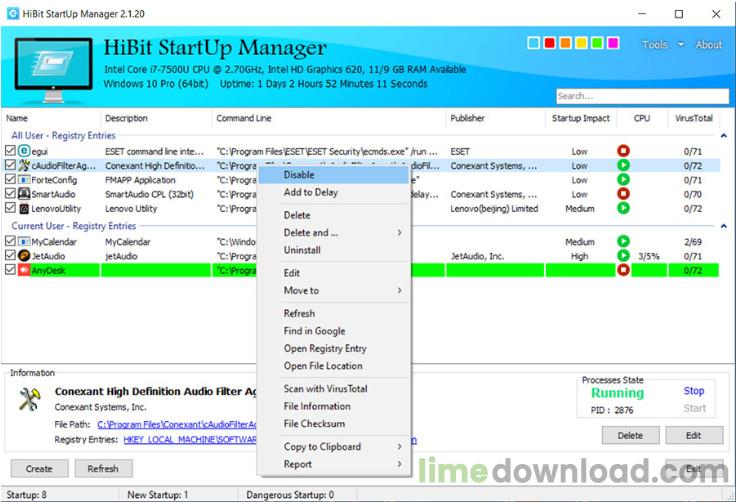Pick the yellow theme color swatch

tap(582, 43)
